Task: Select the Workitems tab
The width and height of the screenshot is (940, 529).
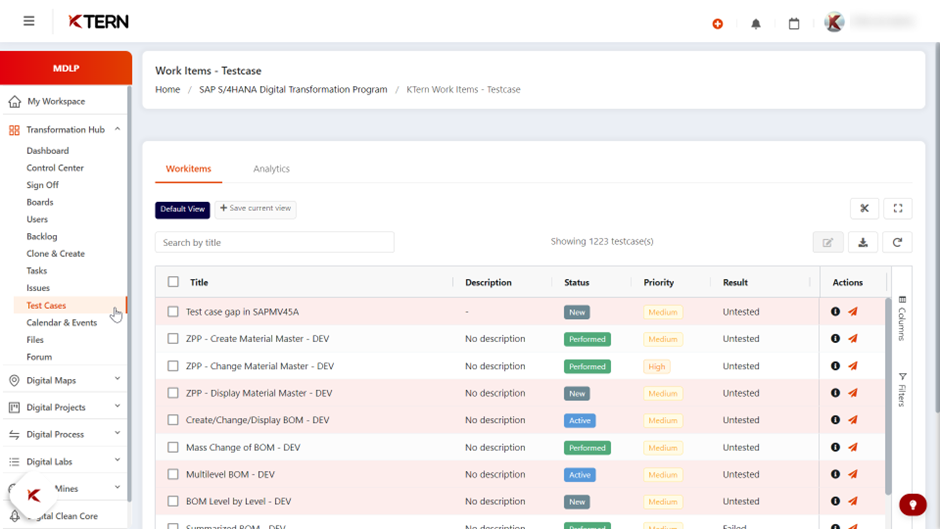Action: tap(188, 169)
